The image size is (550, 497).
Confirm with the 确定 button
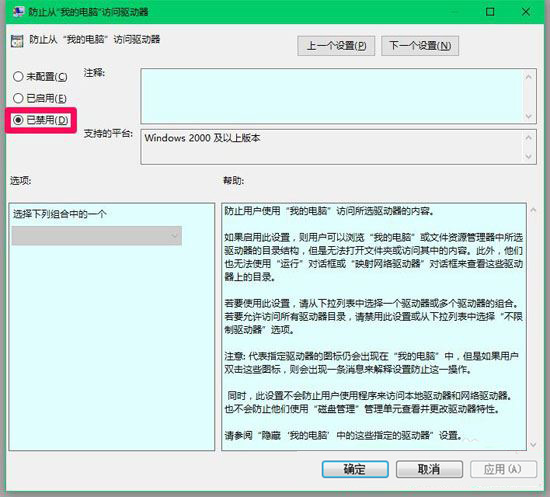coord(355,469)
